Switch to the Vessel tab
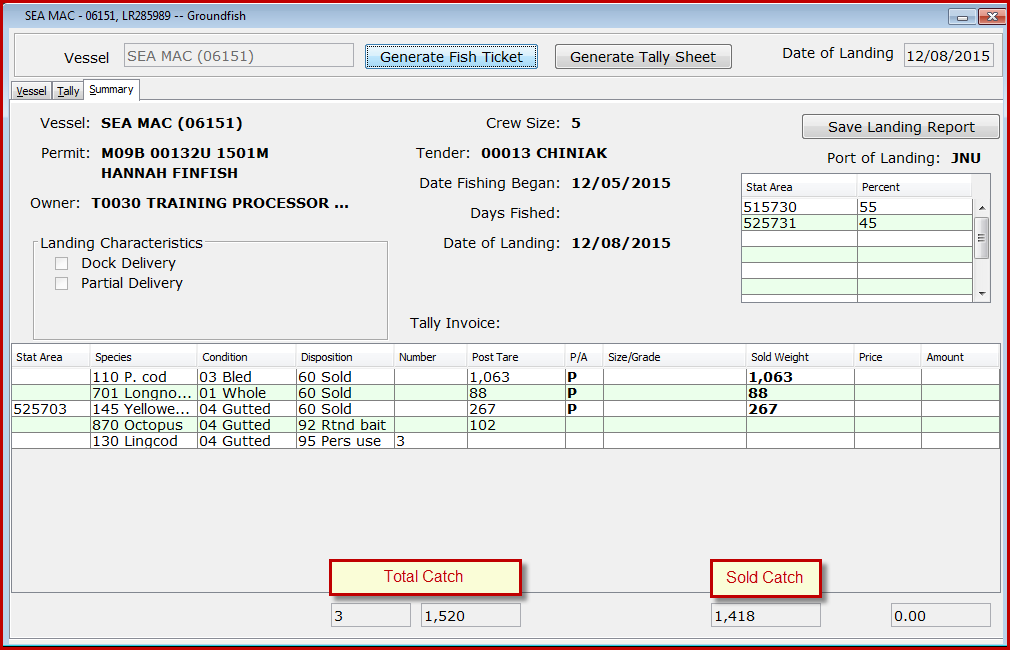1010x650 pixels. 31,91
